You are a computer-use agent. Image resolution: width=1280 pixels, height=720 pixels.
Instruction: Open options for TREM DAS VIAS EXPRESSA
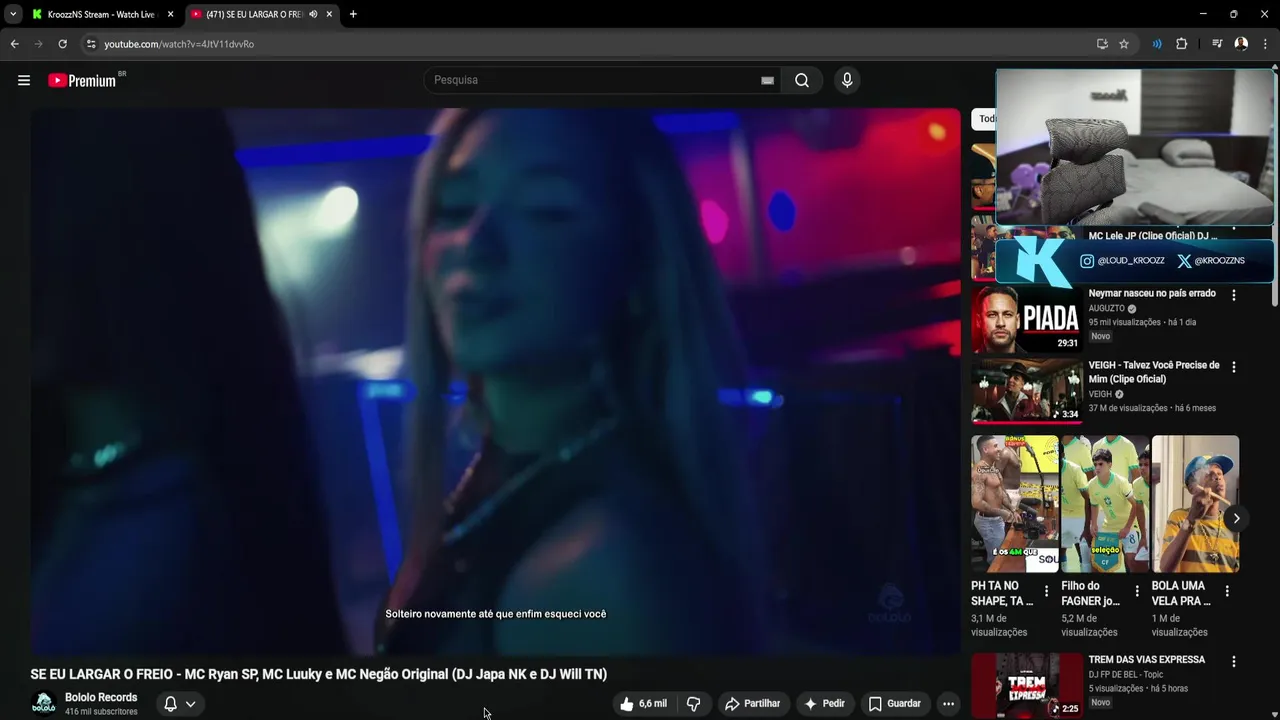(x=1233, y=661)
